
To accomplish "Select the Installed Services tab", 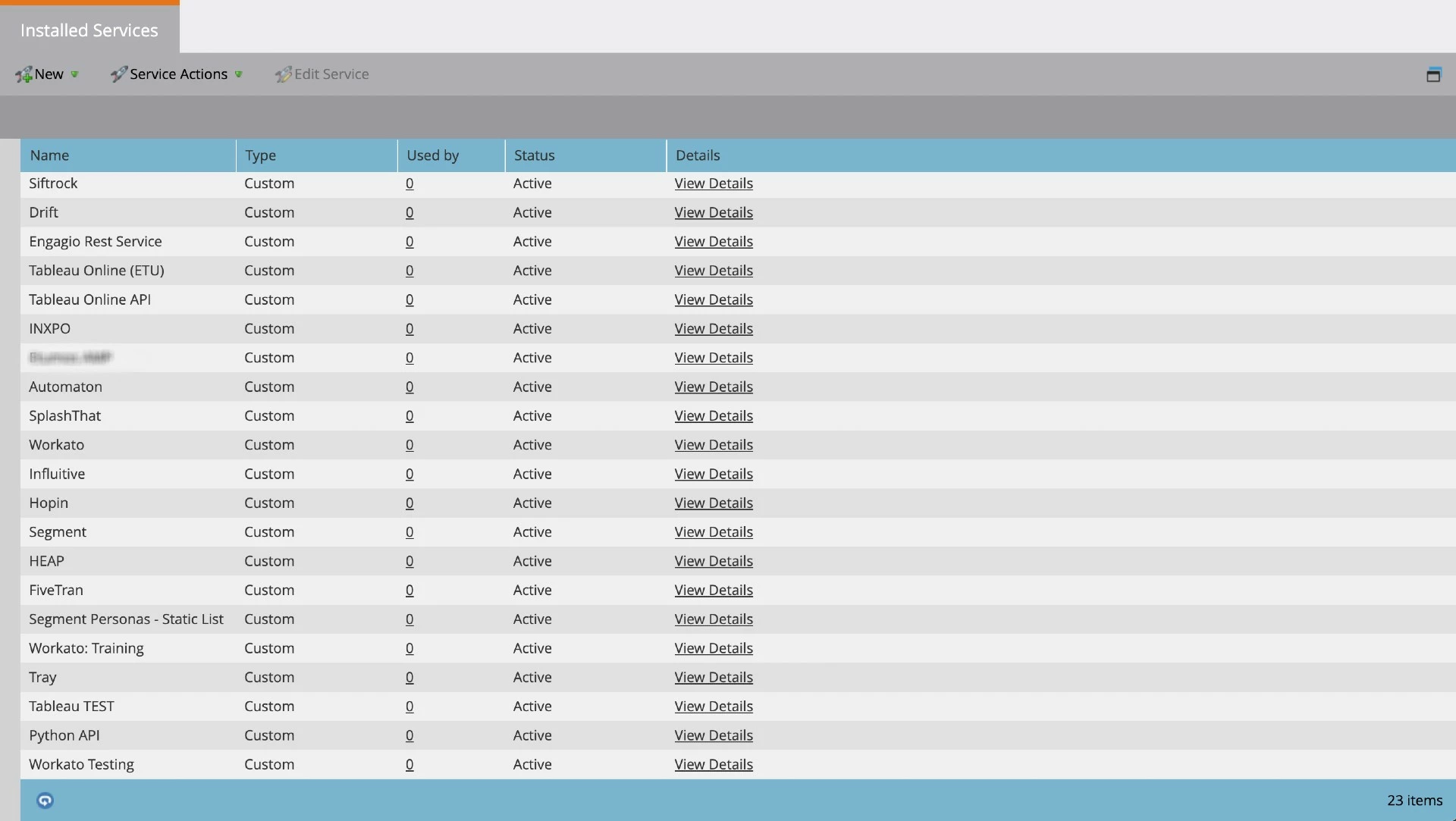I will [x=89, y=30].
